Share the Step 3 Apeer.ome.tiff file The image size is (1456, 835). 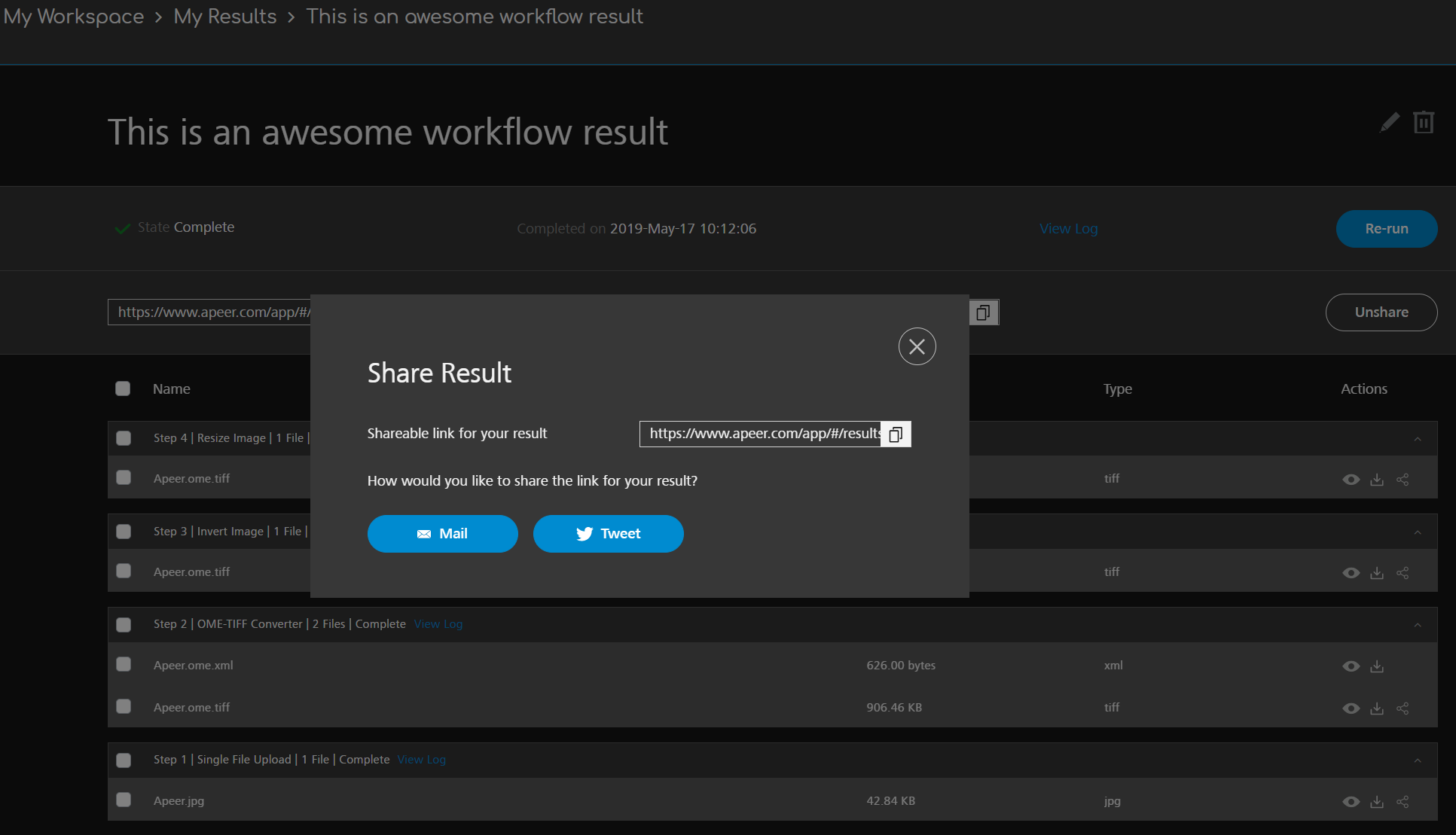[1403, 573]
